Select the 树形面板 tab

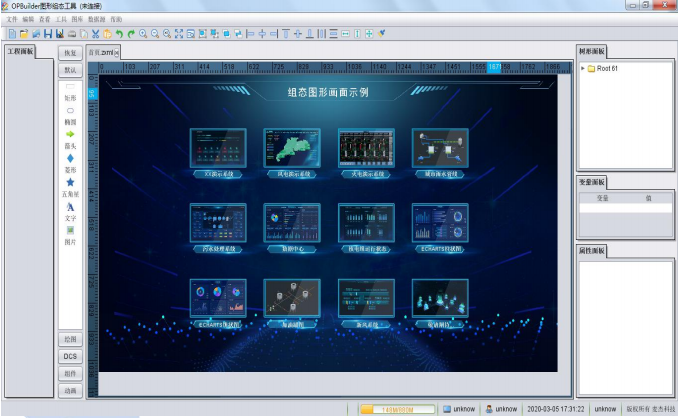coord(592,51)
